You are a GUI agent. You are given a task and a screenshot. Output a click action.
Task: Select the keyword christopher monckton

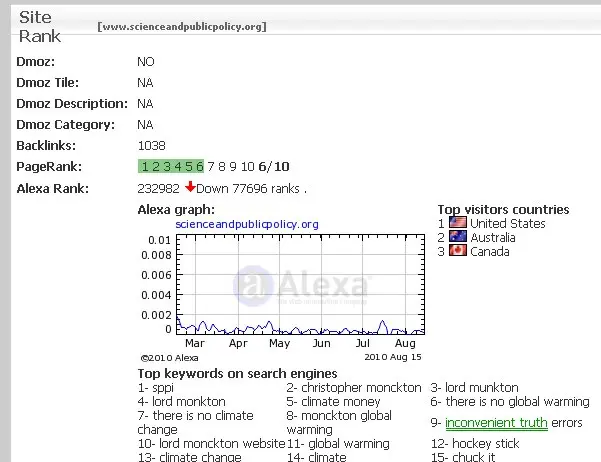(361, 388)
